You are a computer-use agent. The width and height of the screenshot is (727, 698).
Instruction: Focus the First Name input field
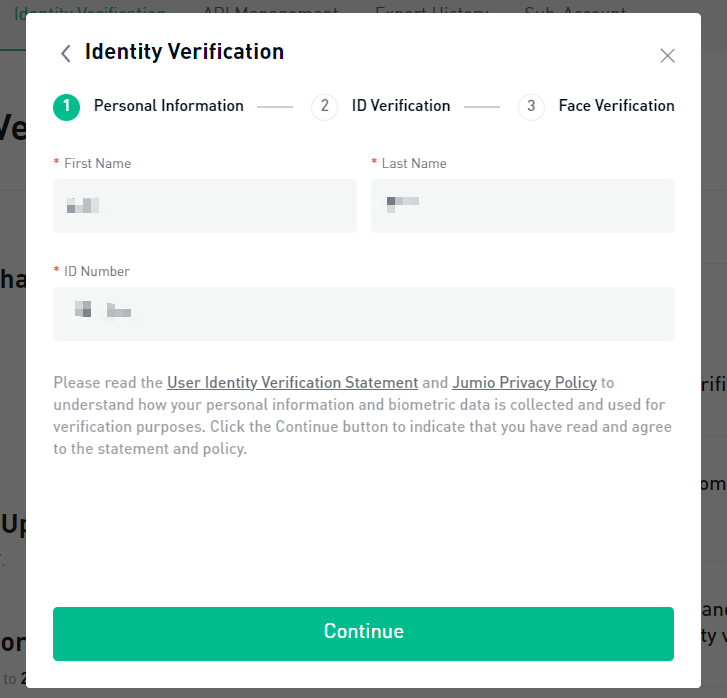(205, 206)
